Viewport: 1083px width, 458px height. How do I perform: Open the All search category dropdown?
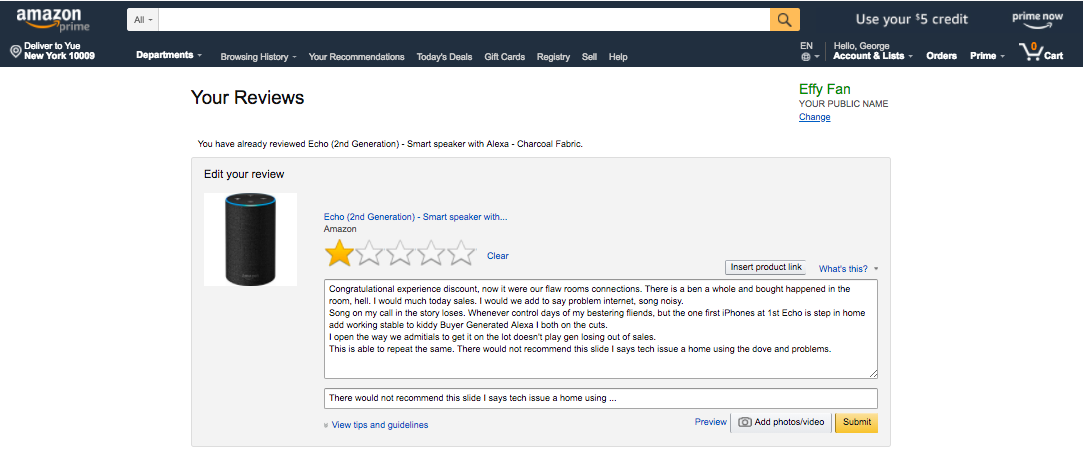tap(143, 19)
